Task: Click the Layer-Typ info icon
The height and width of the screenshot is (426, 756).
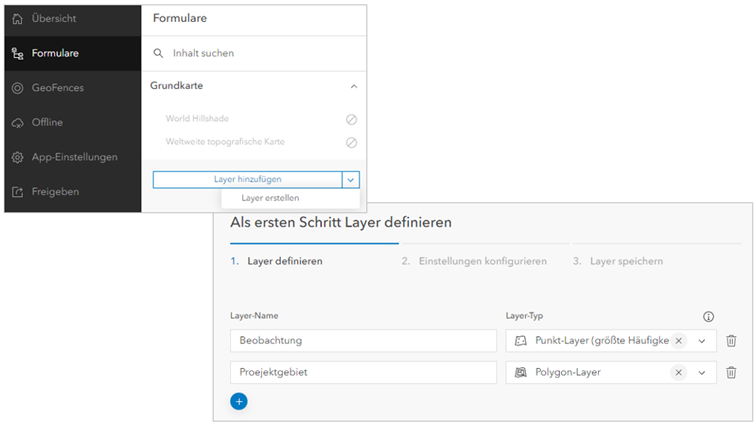Action: pos(708,317)
